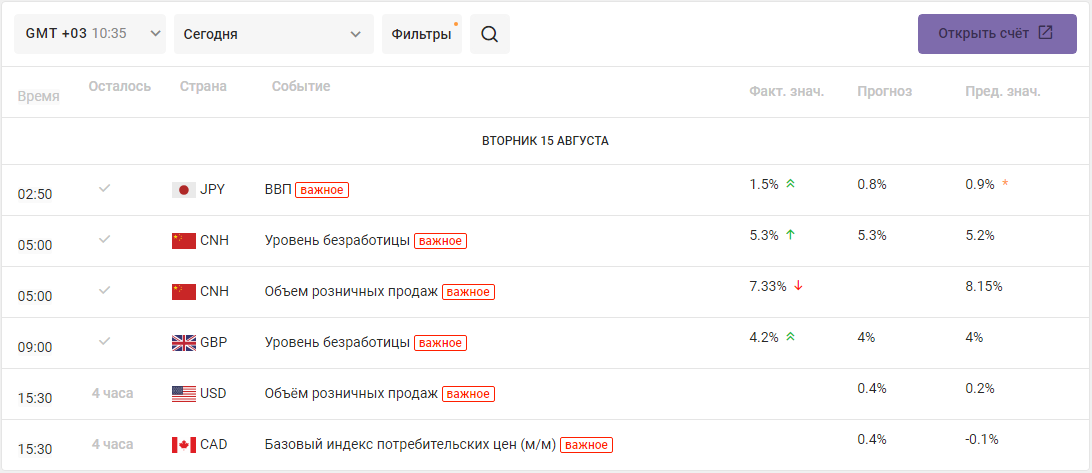Click the checkmark in the CNH unemployment row

[104, 239]
